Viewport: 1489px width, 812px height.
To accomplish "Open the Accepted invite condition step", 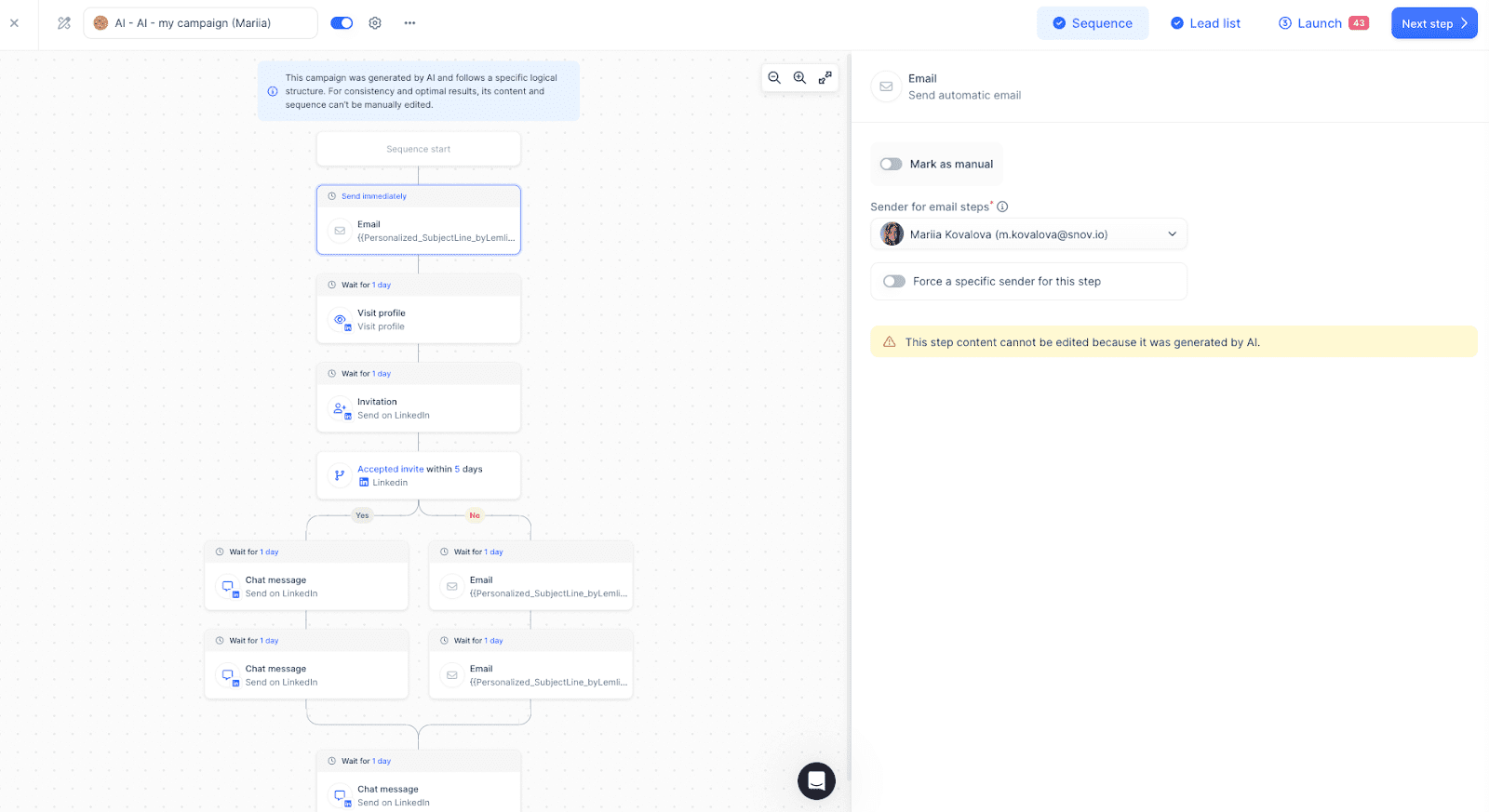I will [x=418, y=475].
